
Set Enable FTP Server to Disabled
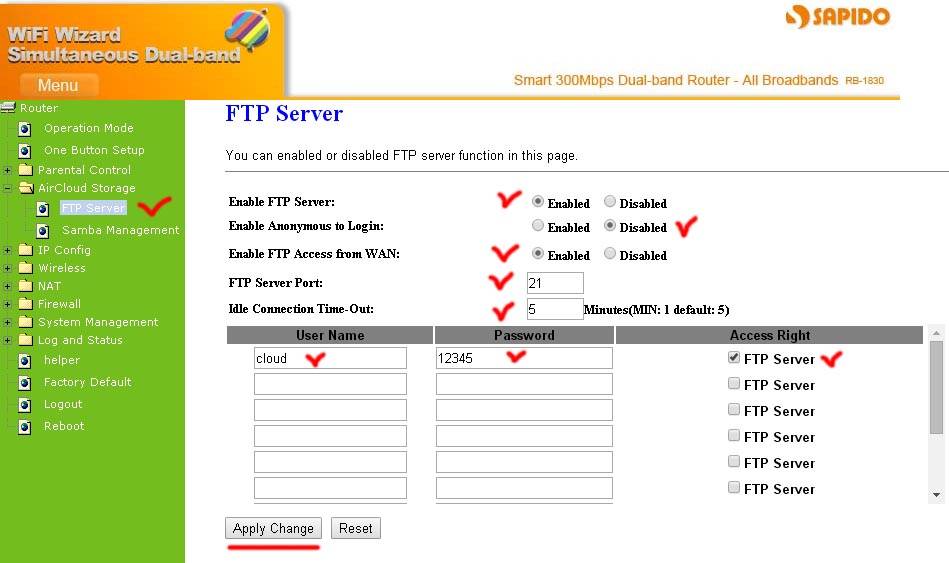click(x=610, y=202)
